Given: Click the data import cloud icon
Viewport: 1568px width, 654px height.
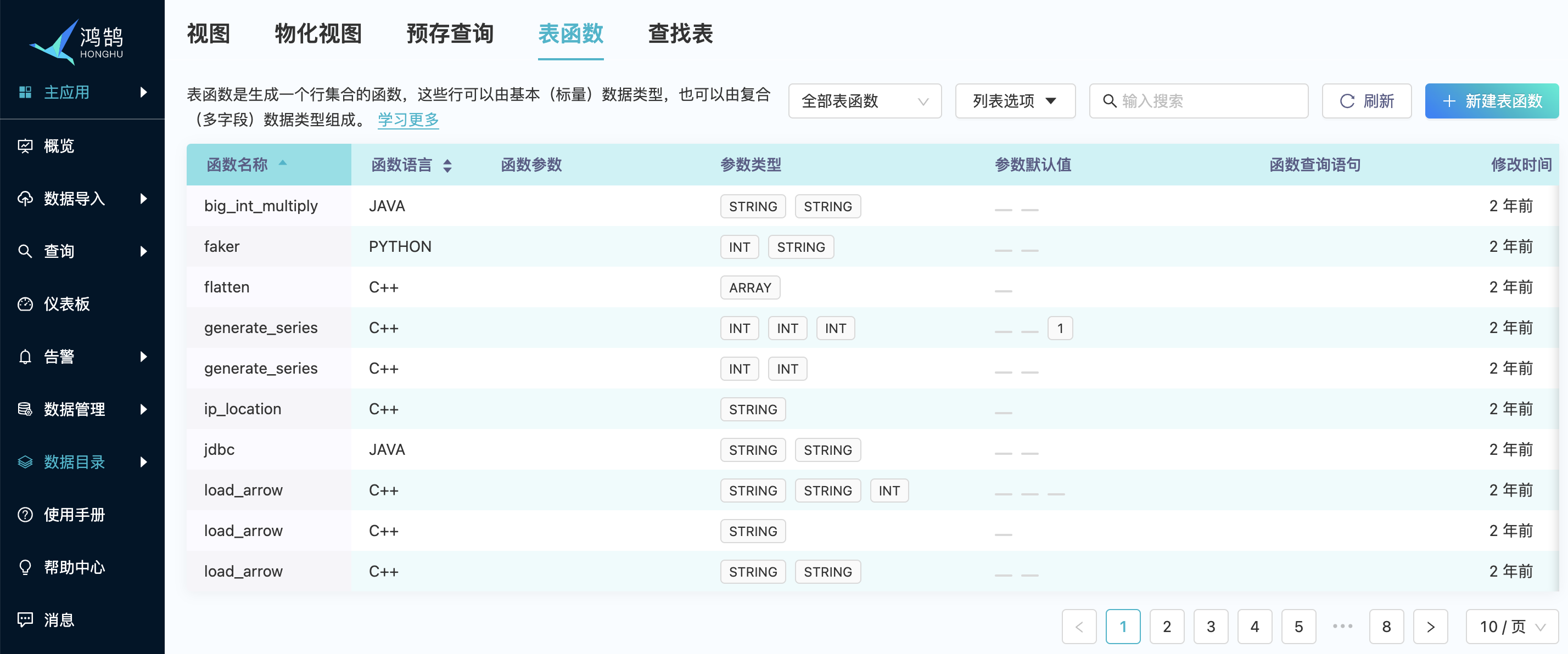Looking at the screenshot, I should click(25, 198).
